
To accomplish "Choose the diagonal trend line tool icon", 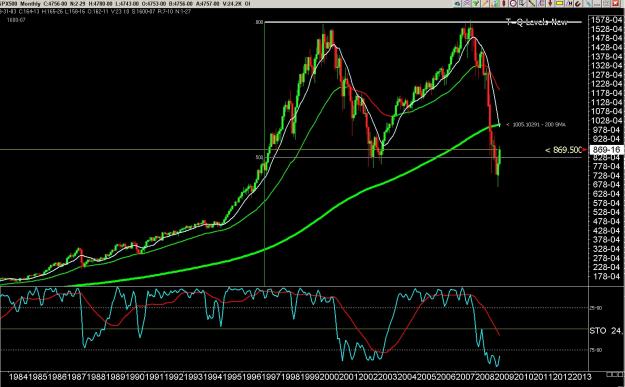I will point(532,4).
